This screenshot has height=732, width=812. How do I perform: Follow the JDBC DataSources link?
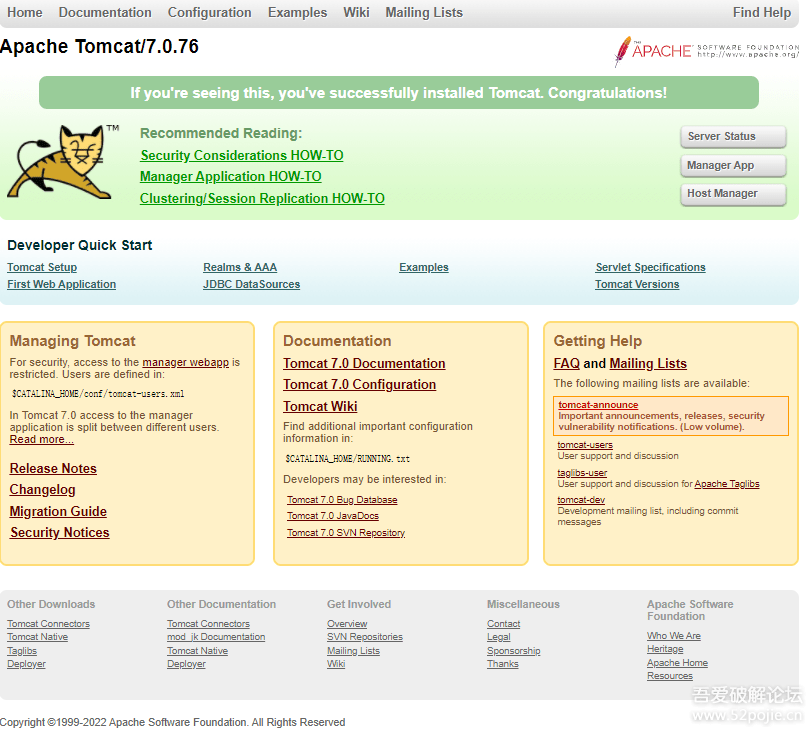tap(252, 284)
